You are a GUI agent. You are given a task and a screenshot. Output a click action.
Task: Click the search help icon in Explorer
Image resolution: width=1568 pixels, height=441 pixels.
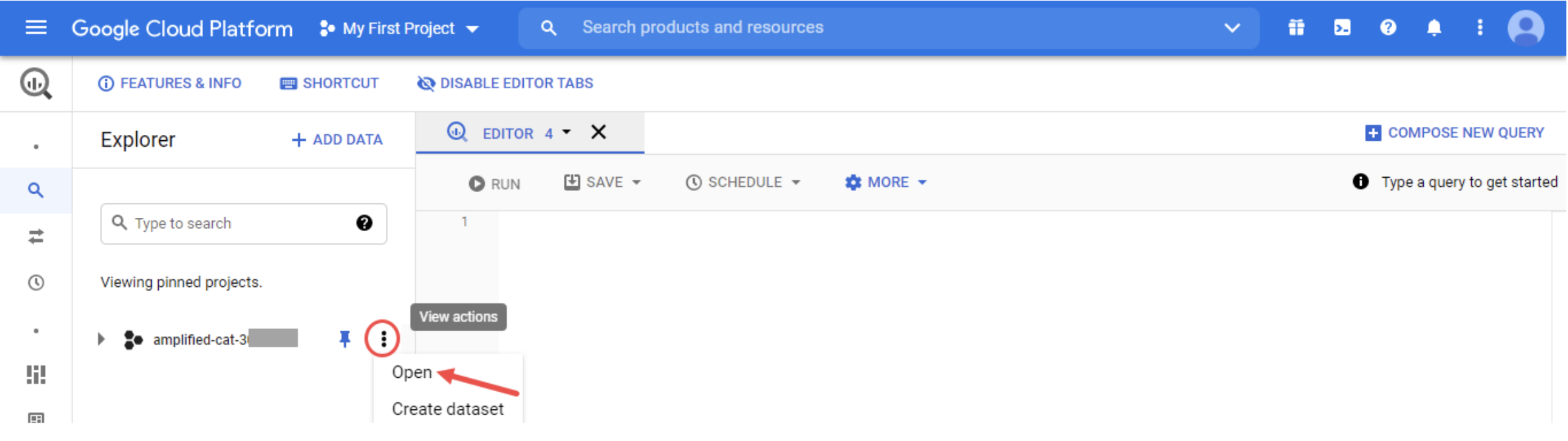[364, 223]
